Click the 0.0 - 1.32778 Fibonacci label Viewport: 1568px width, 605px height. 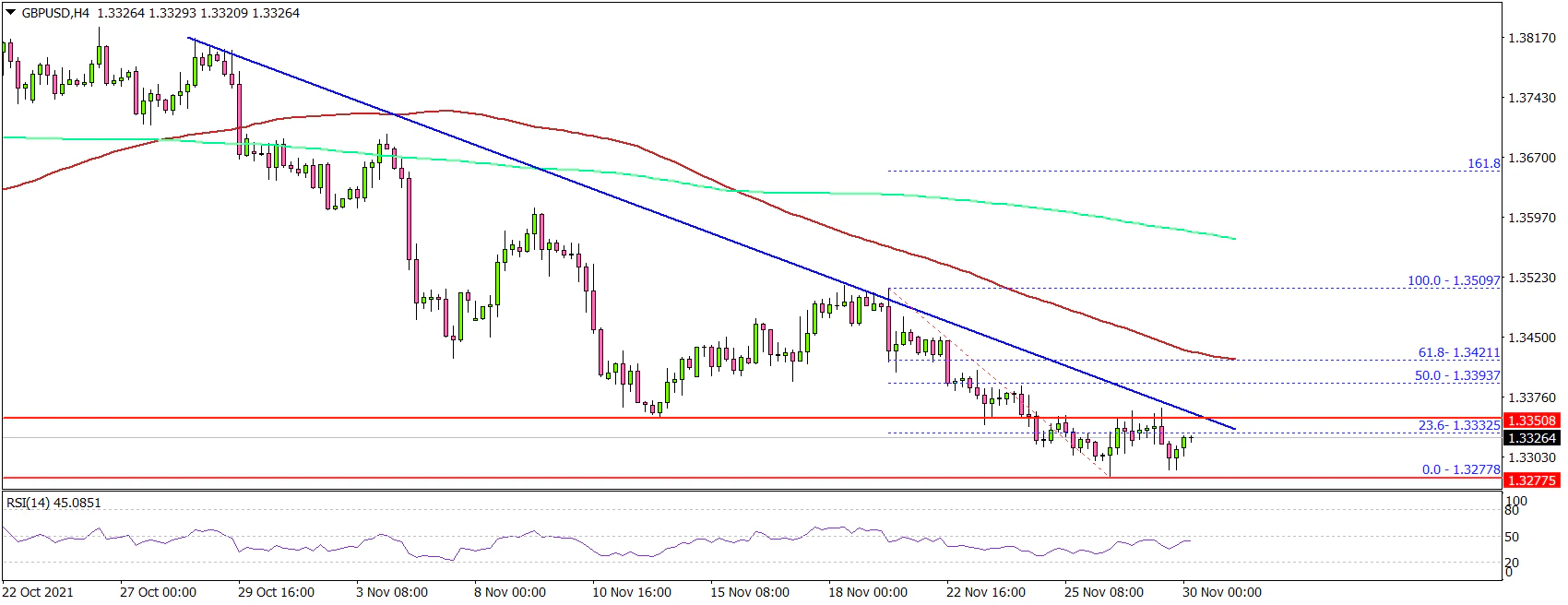click(1461, 469)
